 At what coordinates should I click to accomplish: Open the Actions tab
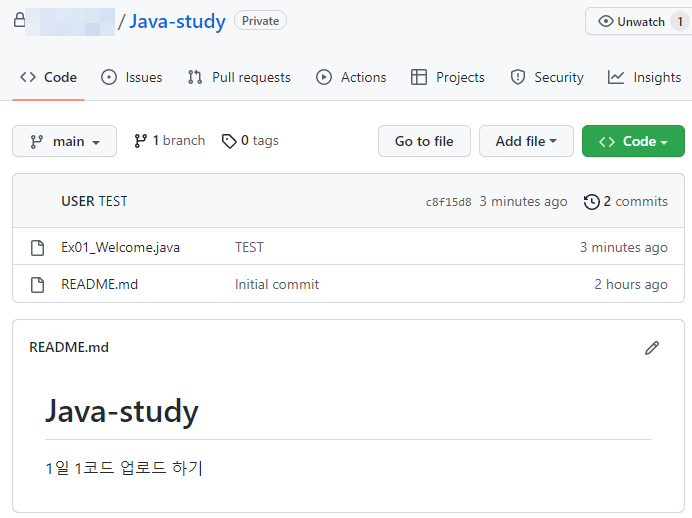(351, 77)
